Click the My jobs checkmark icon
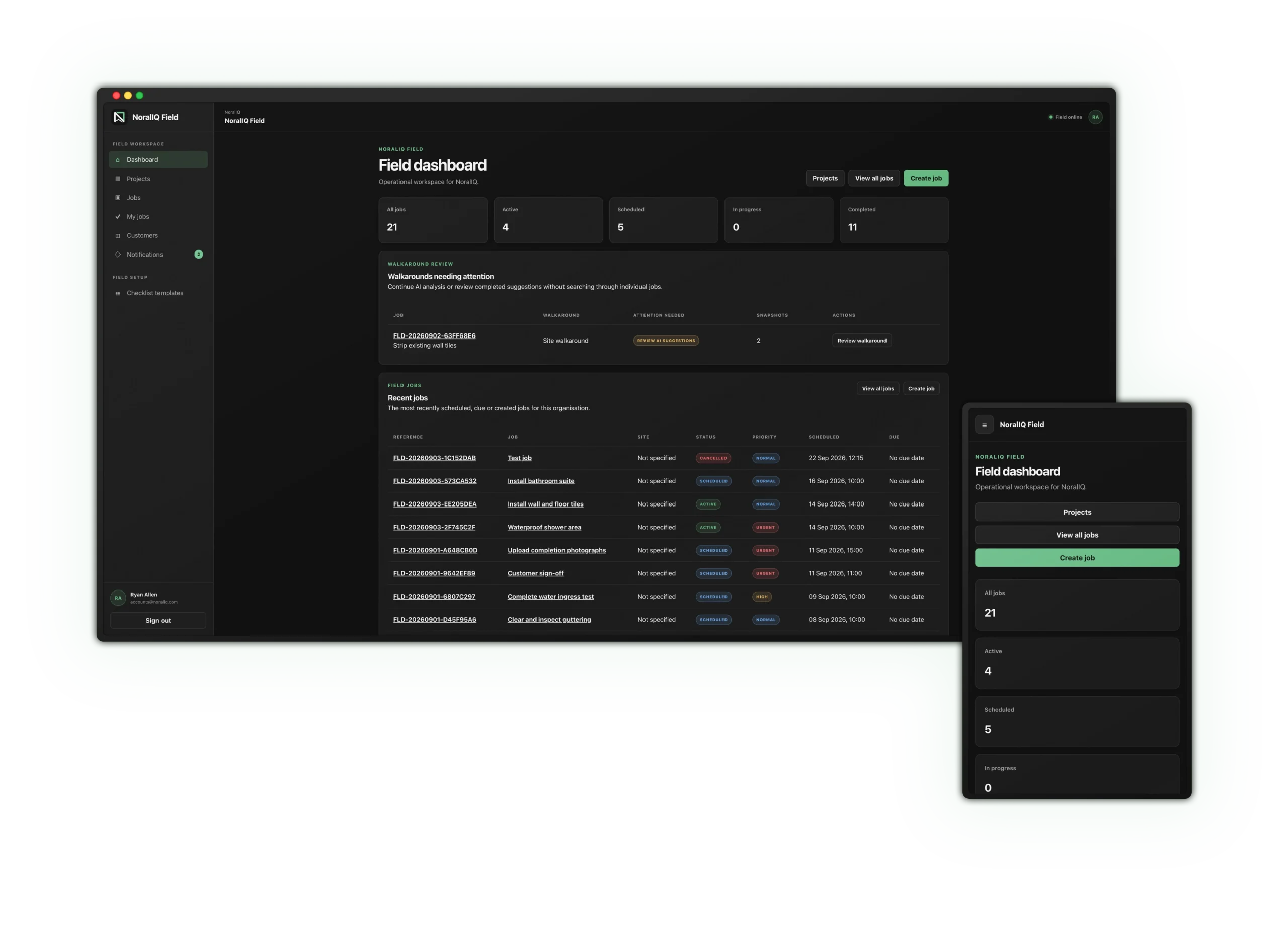The width and height of the screenshot is (1288, 928). tap(118, 217)
